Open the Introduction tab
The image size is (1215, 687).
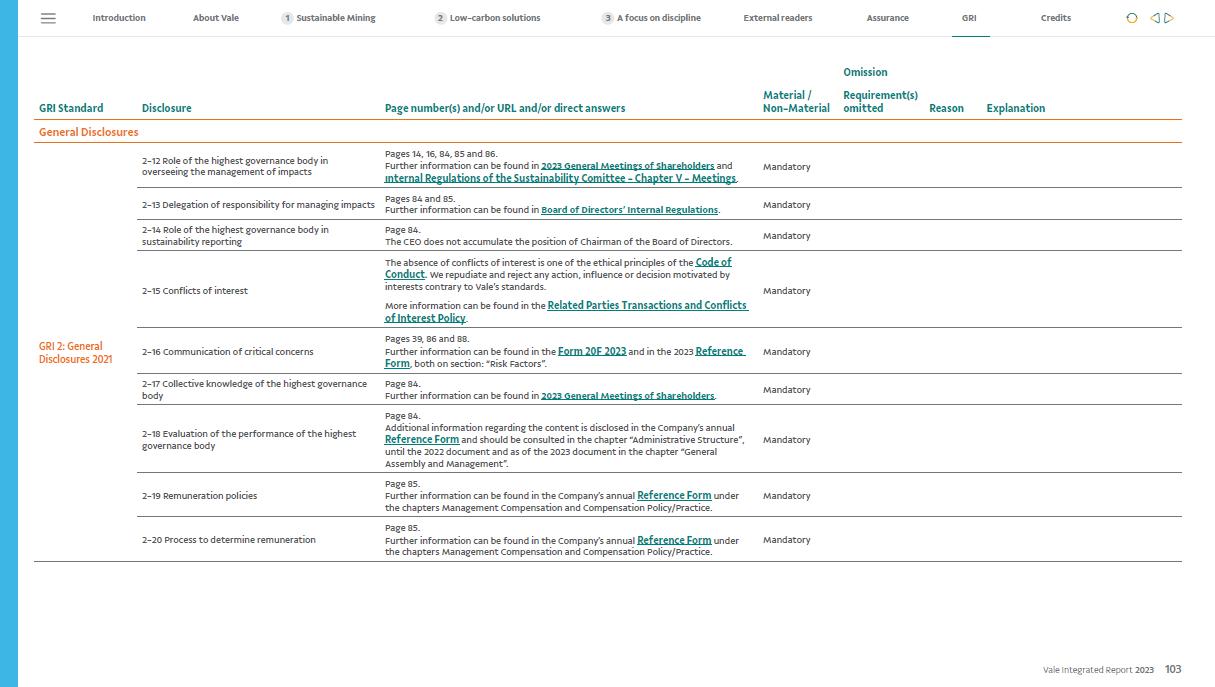(119, 18)
